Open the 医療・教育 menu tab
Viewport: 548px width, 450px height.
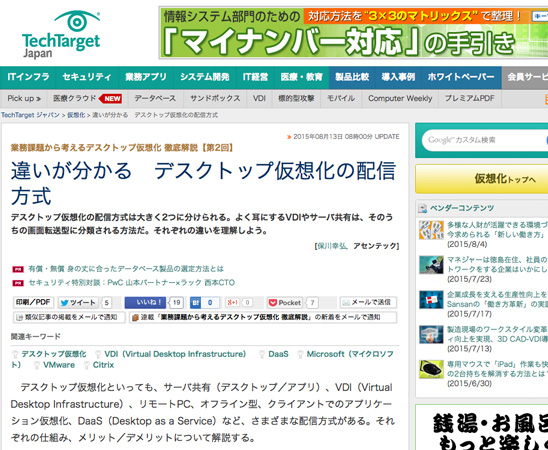pos(302,77)
